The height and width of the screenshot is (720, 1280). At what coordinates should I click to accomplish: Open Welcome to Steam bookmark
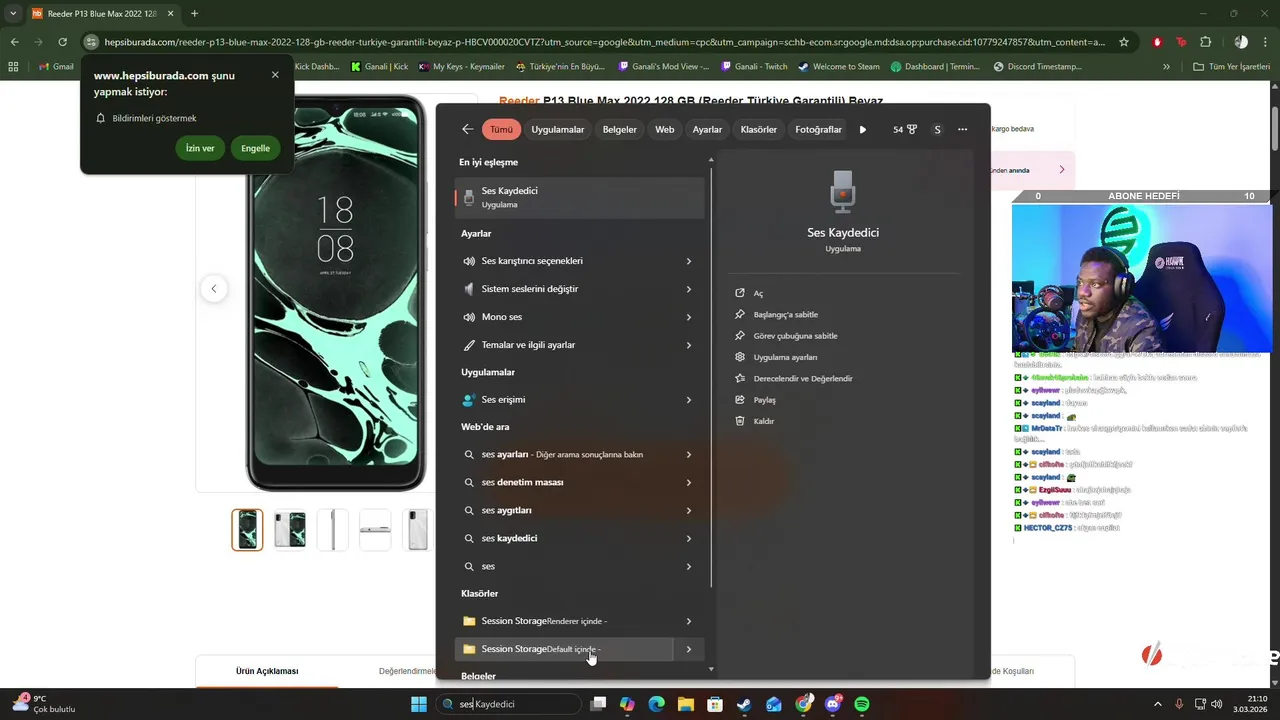838,66
